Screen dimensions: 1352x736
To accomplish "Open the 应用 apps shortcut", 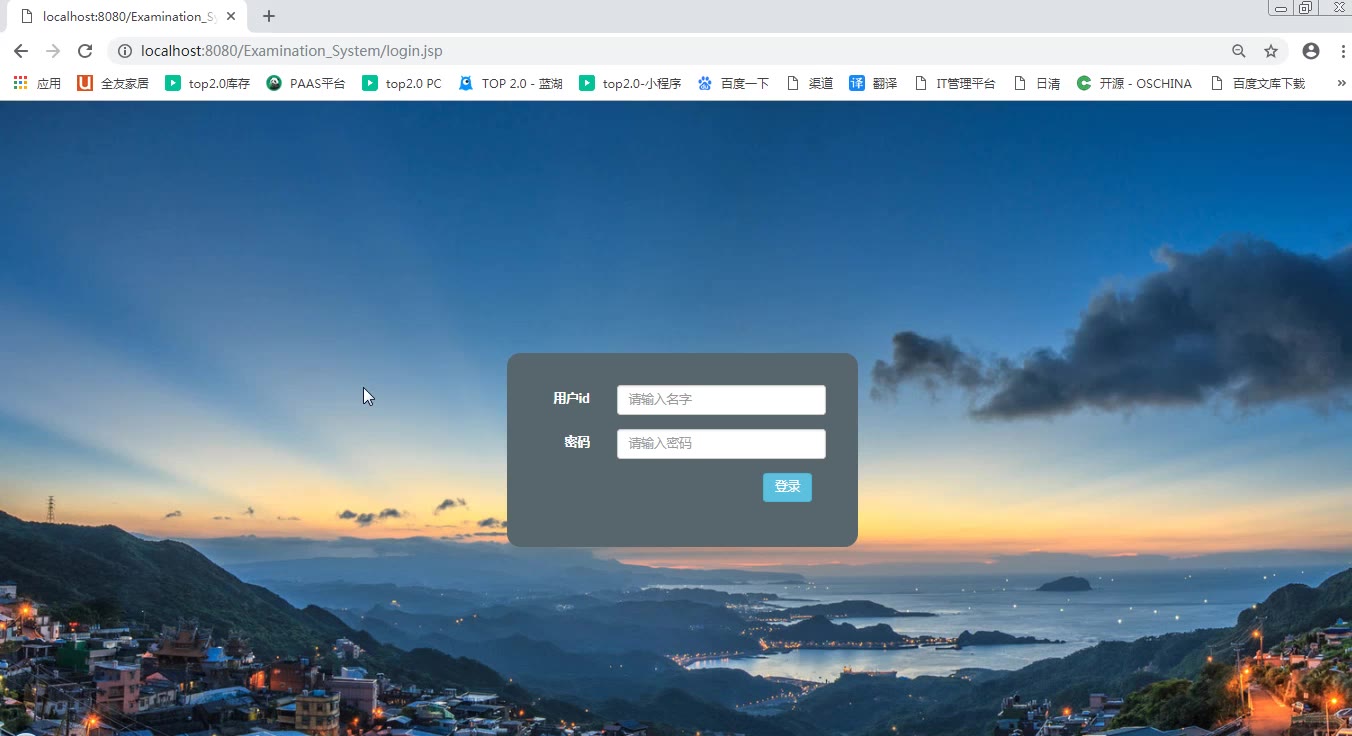I will tap(37, 83).
